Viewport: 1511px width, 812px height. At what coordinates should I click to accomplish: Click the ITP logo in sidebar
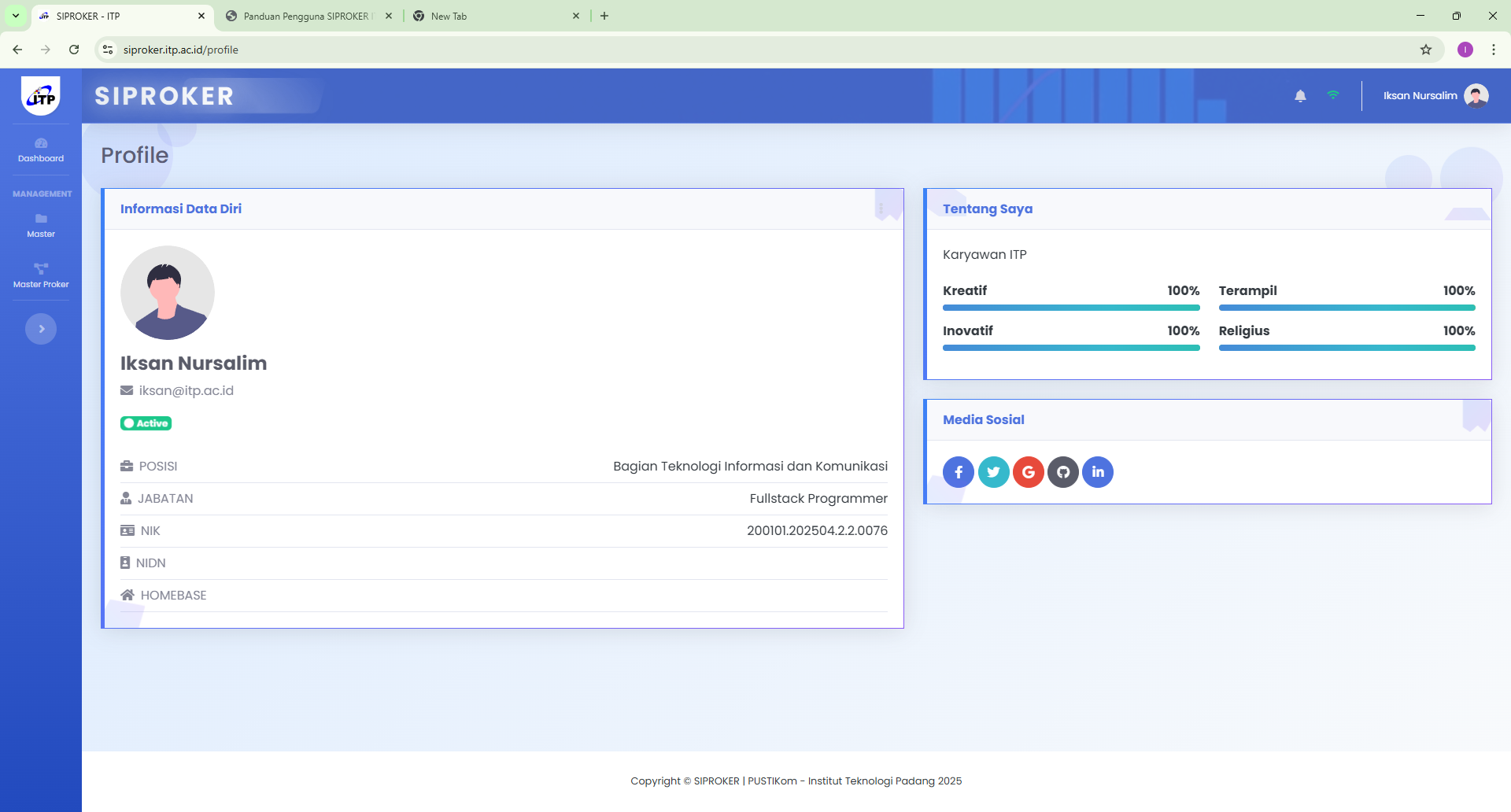pos(41,96)
